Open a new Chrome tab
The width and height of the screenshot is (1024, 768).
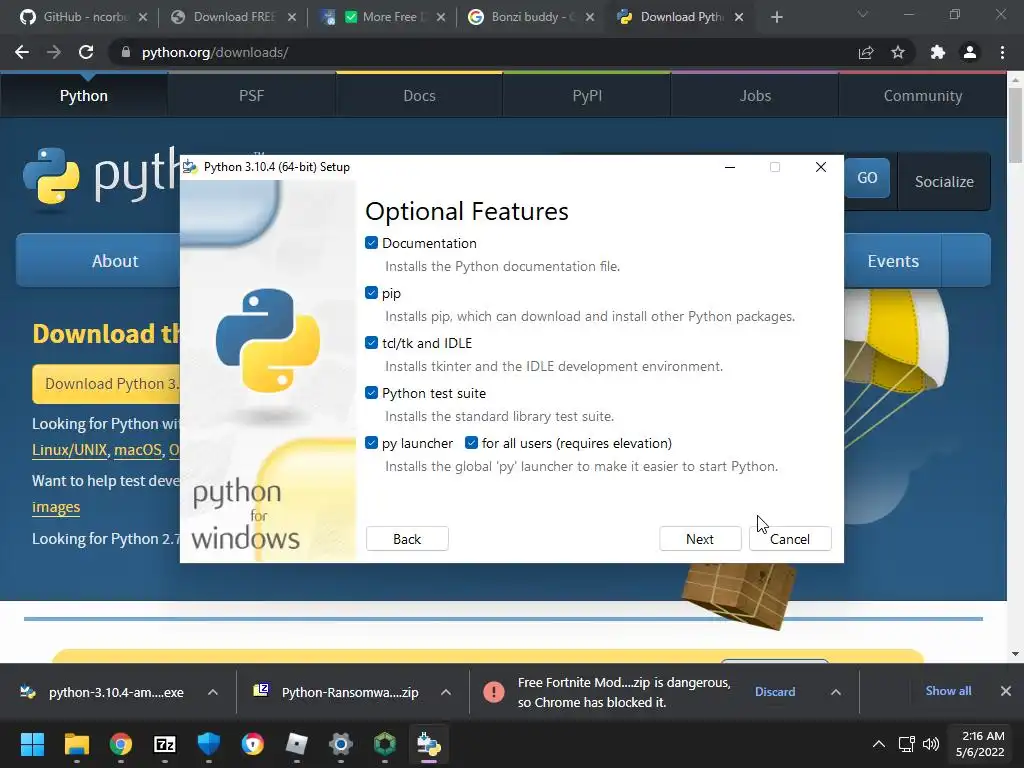tap(776, 17)
